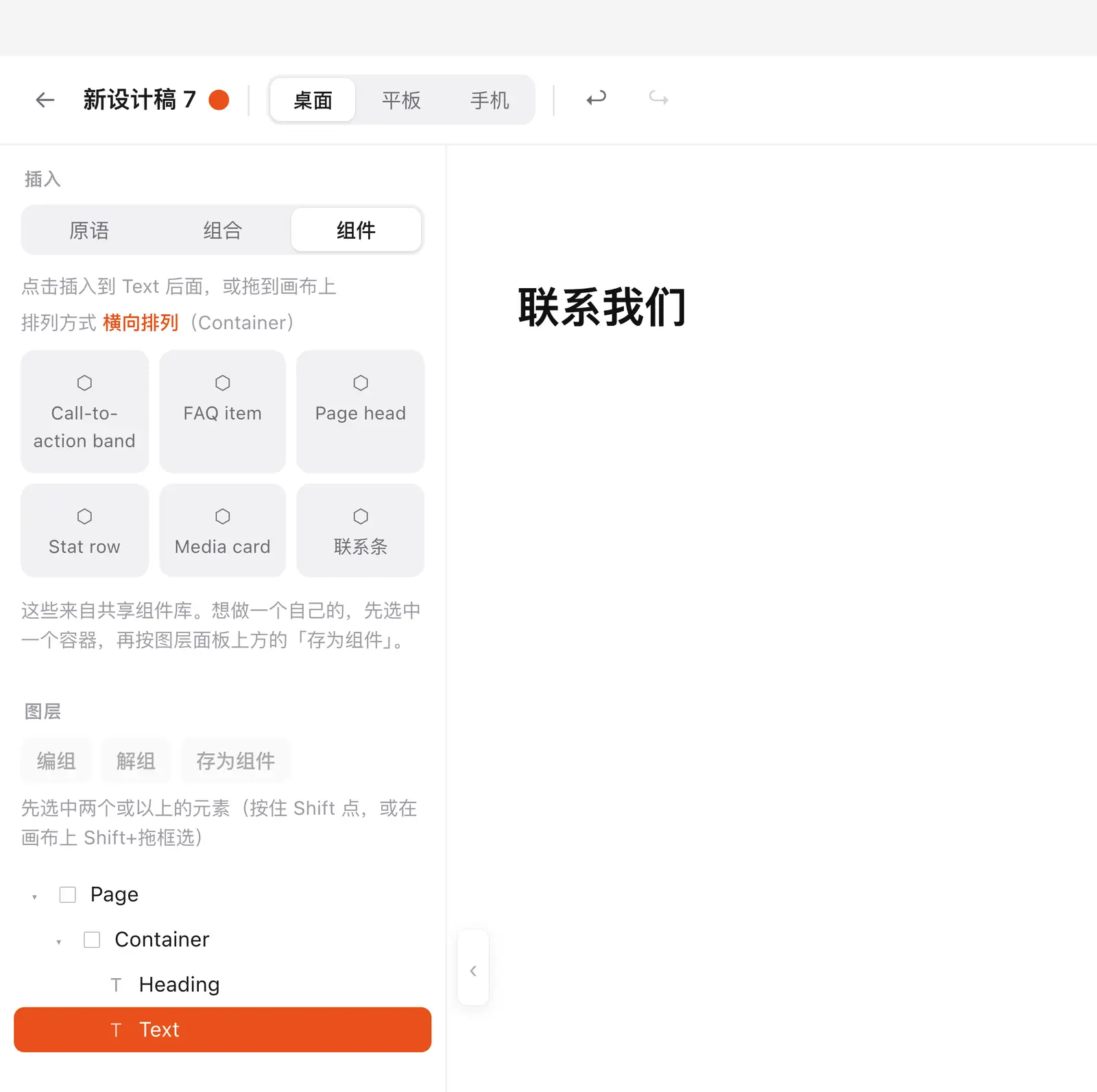The height and width of the screenshot is (1092, 1097).
Task: Click the 解组 button
Action: click(x=136, y=761)
